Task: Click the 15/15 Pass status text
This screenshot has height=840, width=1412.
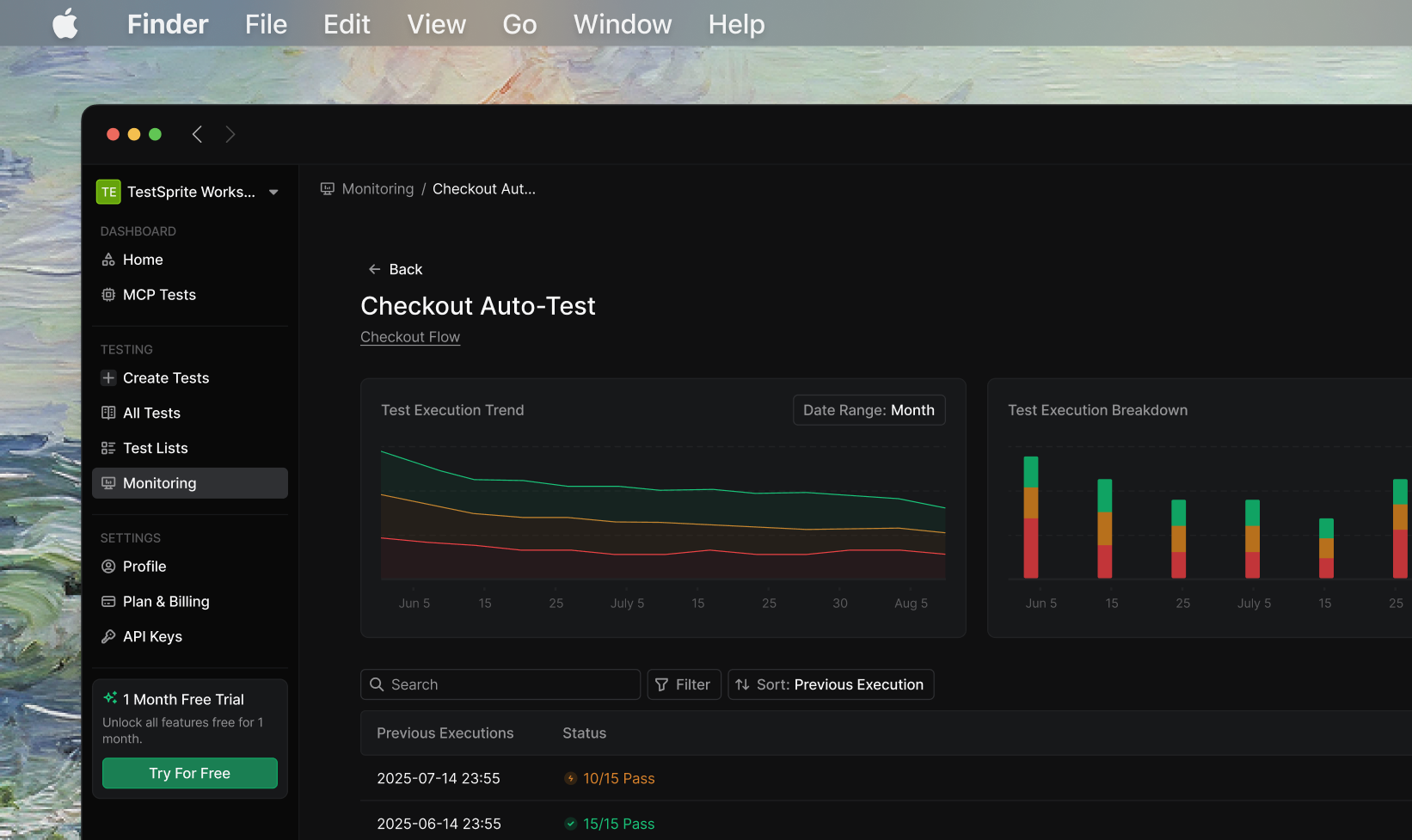Action: [x=619, y=824]
